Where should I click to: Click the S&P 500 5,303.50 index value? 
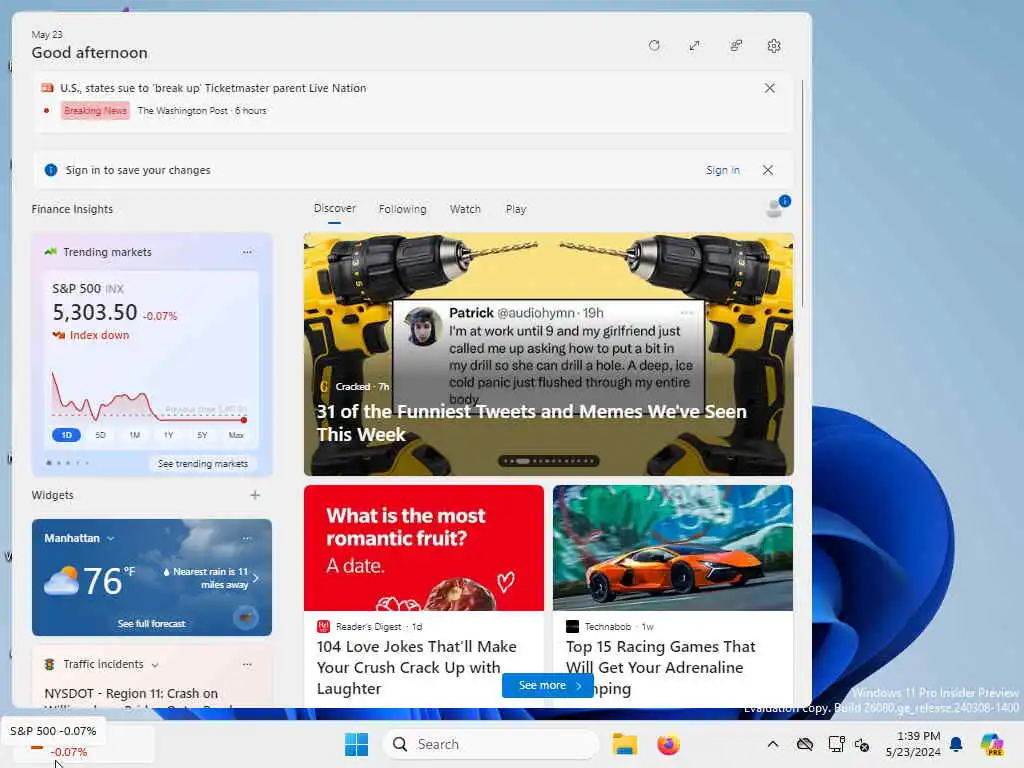[x=95, y=312]
